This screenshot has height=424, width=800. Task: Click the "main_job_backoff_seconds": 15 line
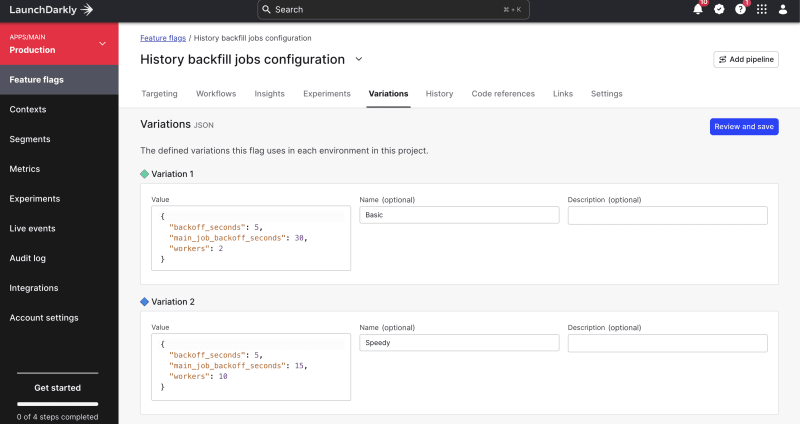tap(238, 365)
